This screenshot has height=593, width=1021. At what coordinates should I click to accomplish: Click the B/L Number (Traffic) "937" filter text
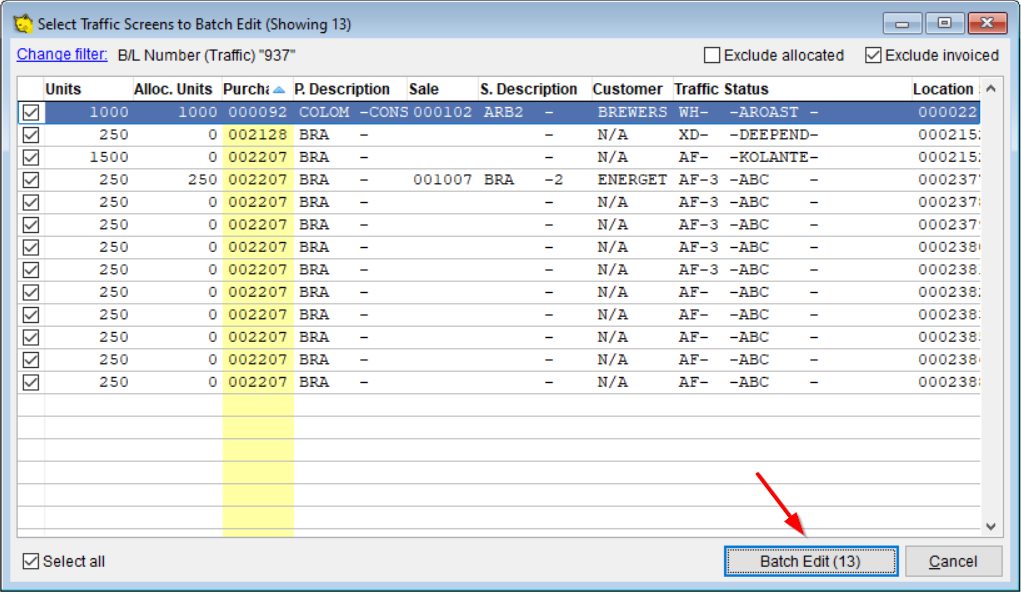pos(206,55)
